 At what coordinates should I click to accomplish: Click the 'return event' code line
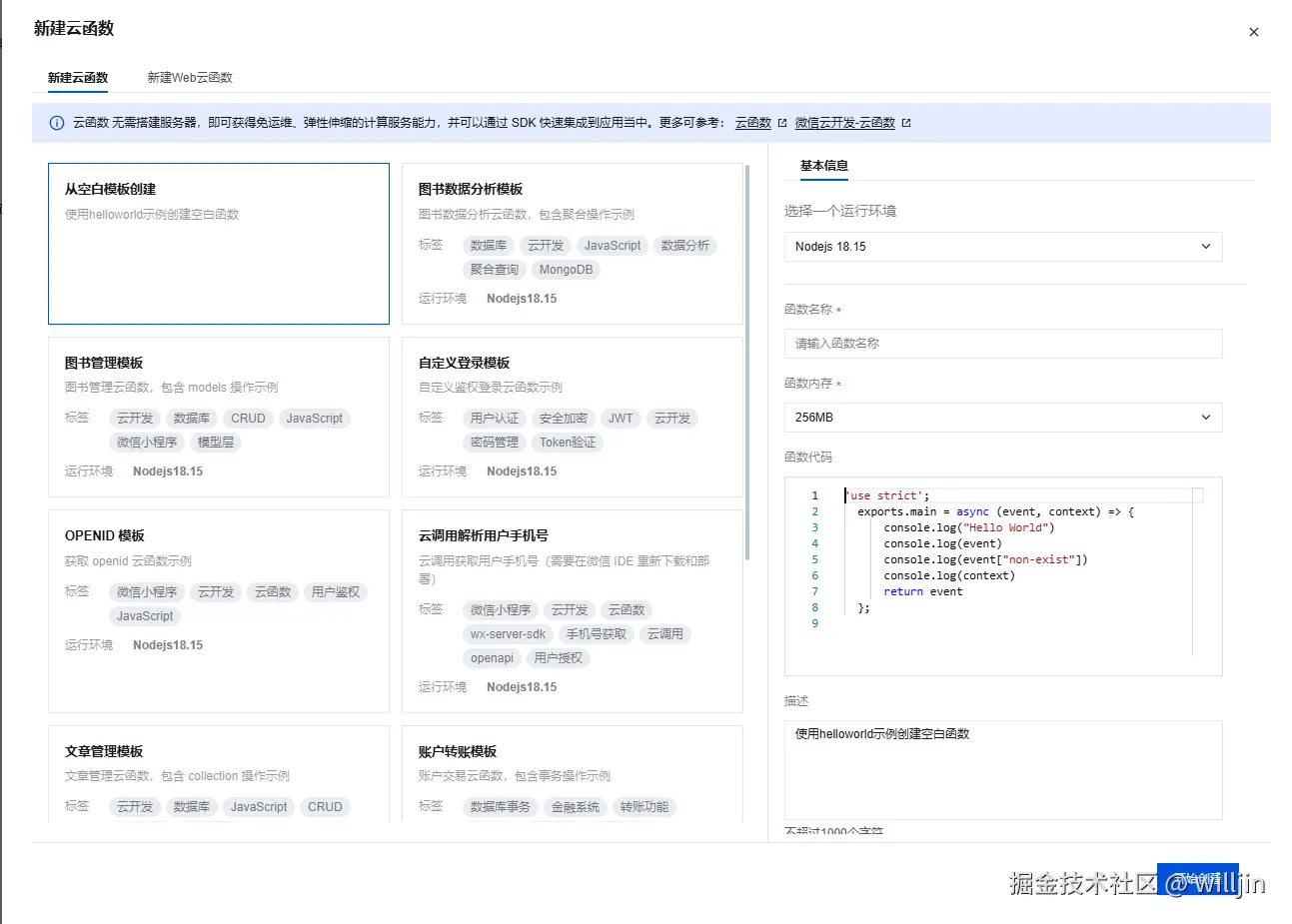click(x=922, y=591)
